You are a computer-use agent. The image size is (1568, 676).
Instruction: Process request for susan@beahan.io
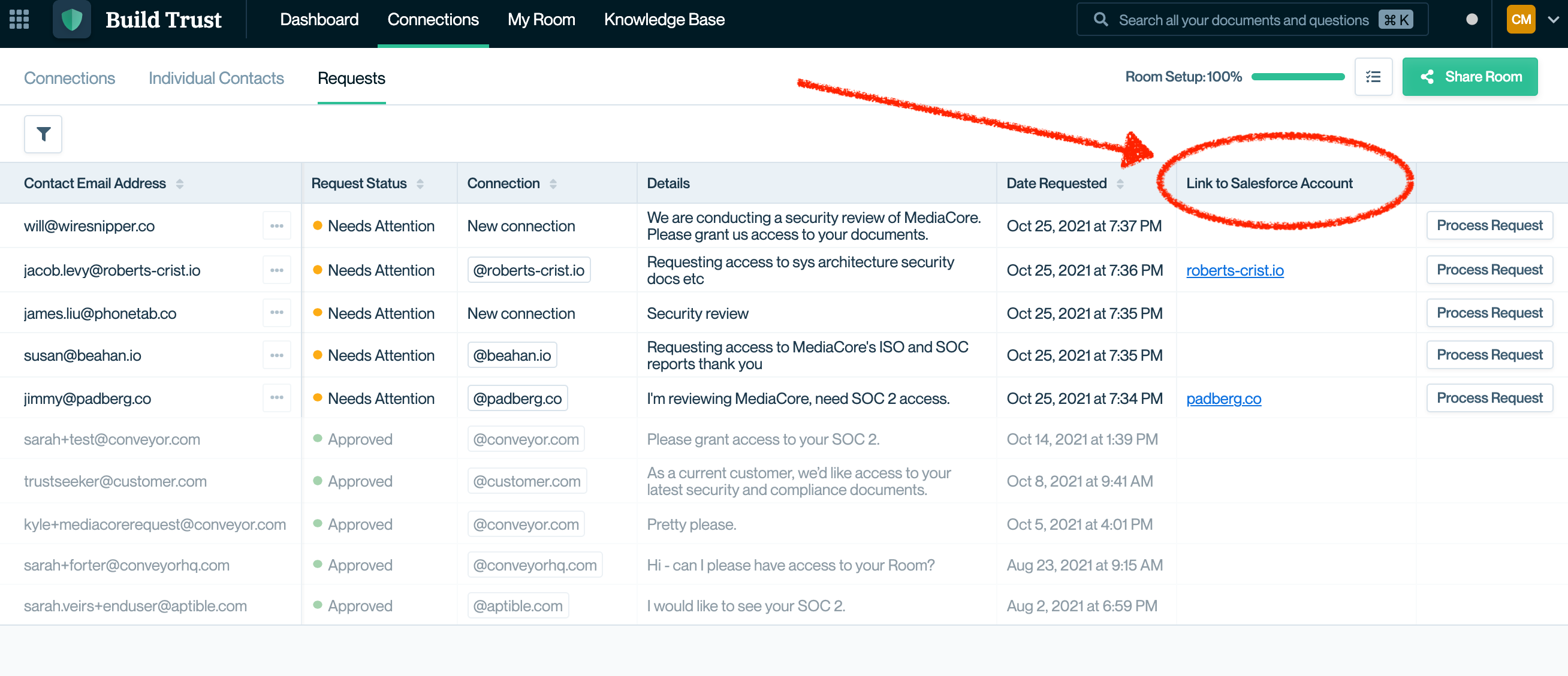point(1489,355)
